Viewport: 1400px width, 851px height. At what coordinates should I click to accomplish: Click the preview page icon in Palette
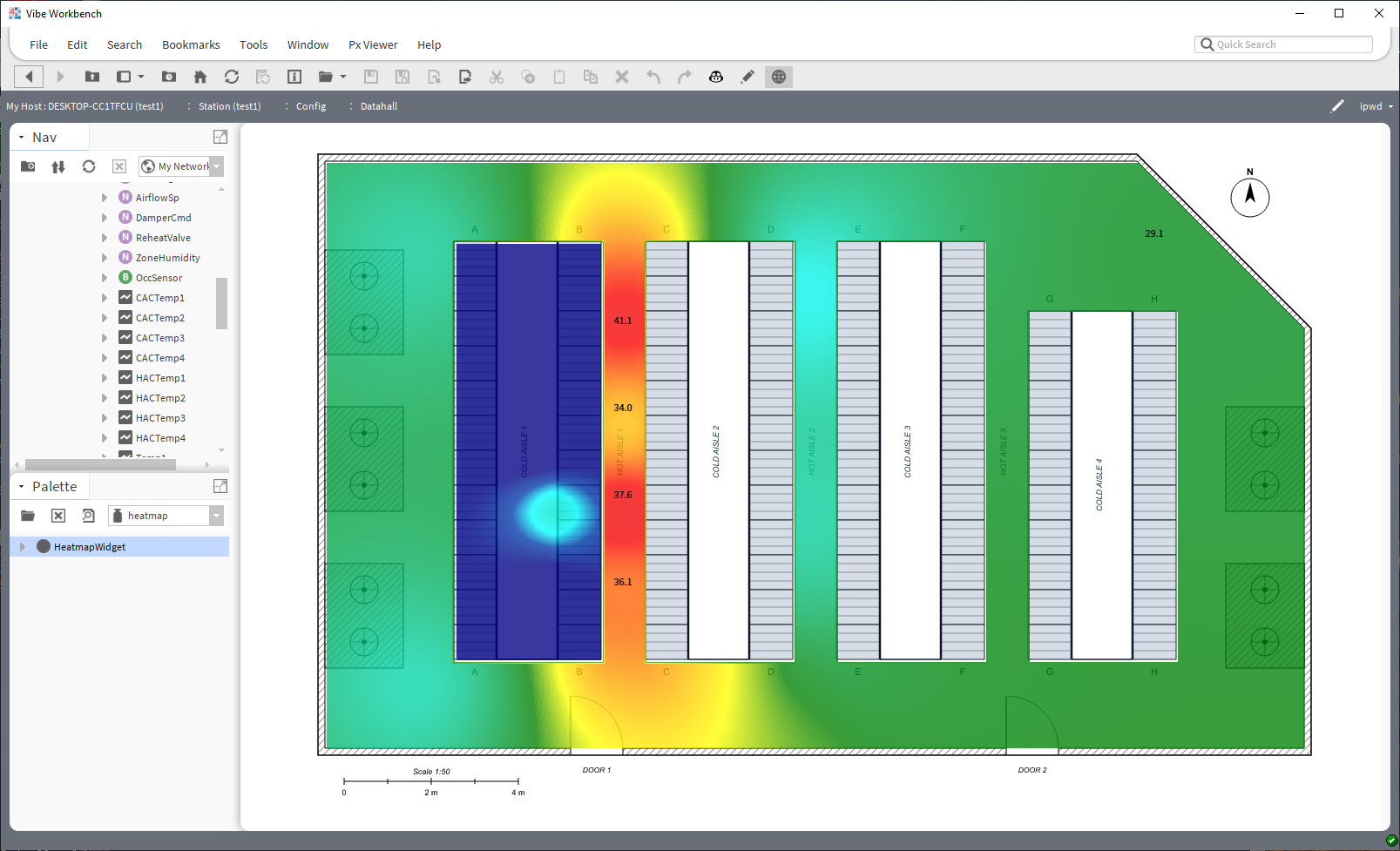click(x=88, y=516)
